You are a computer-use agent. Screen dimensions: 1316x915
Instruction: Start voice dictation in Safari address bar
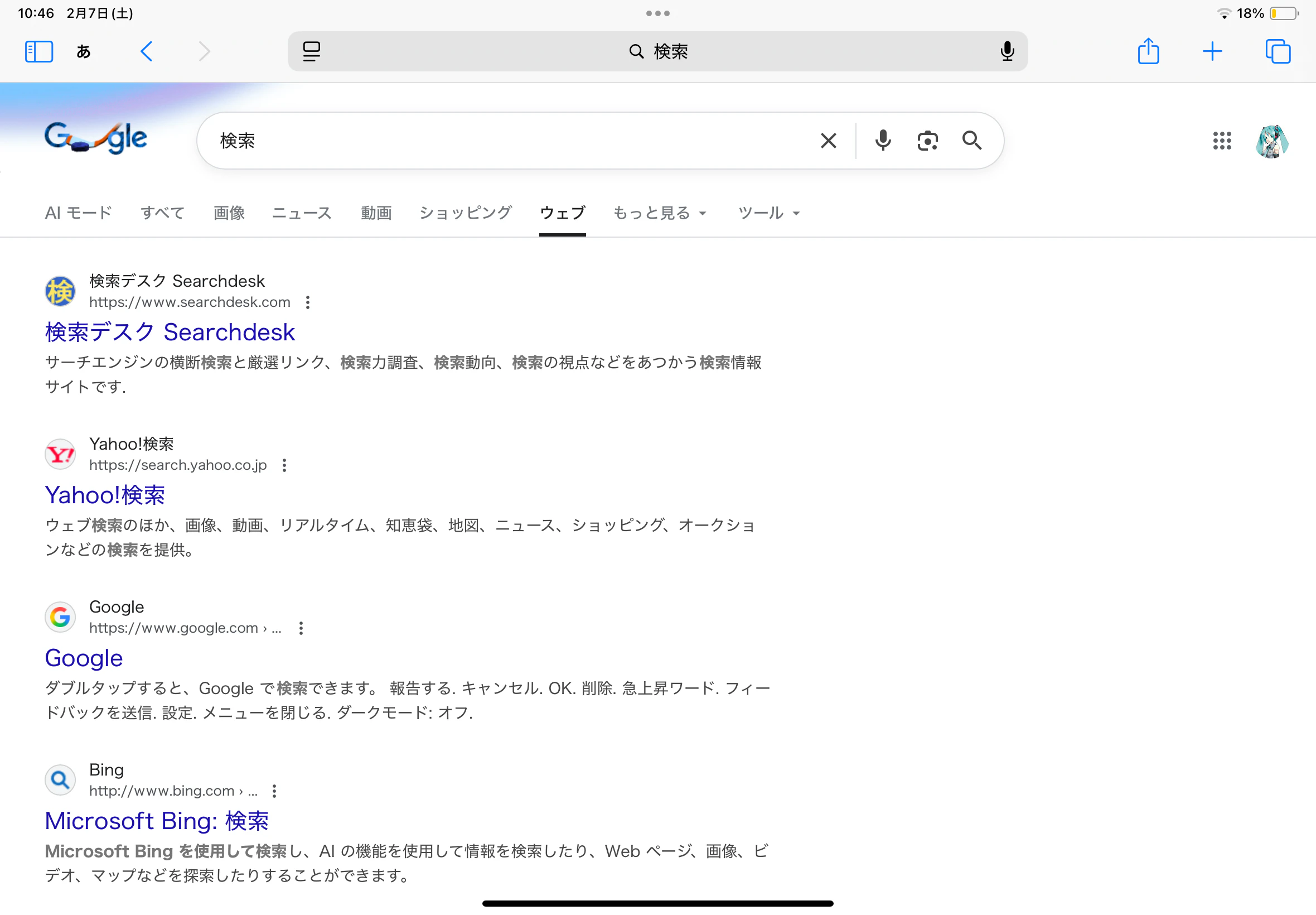pyautogui.click(x=1007, y=51)
